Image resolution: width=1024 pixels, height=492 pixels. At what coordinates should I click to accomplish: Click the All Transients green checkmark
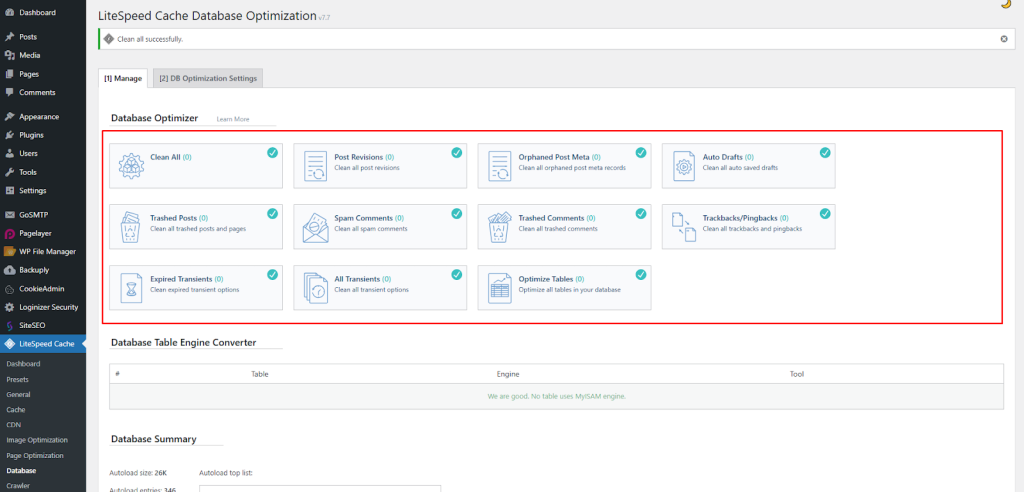(457, 275)
